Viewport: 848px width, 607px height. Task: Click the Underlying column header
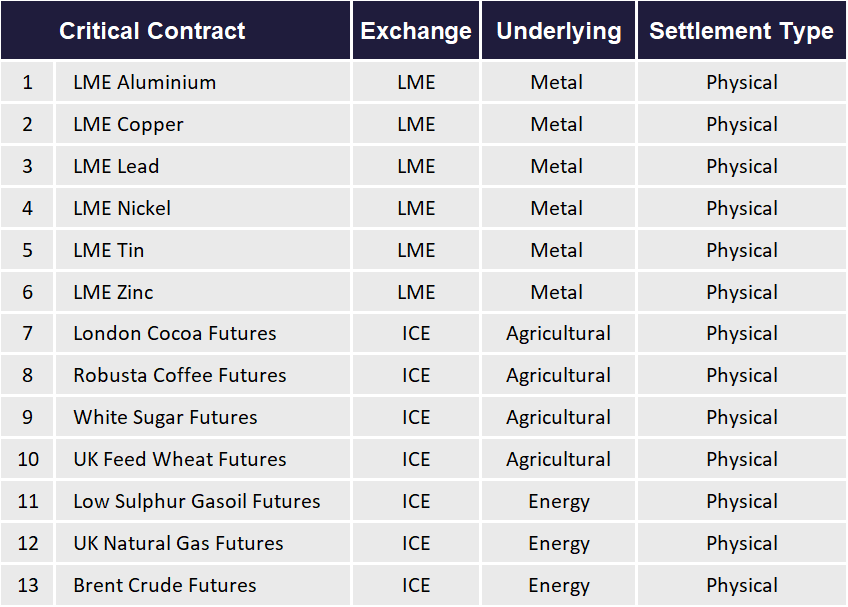coord(558,30)
